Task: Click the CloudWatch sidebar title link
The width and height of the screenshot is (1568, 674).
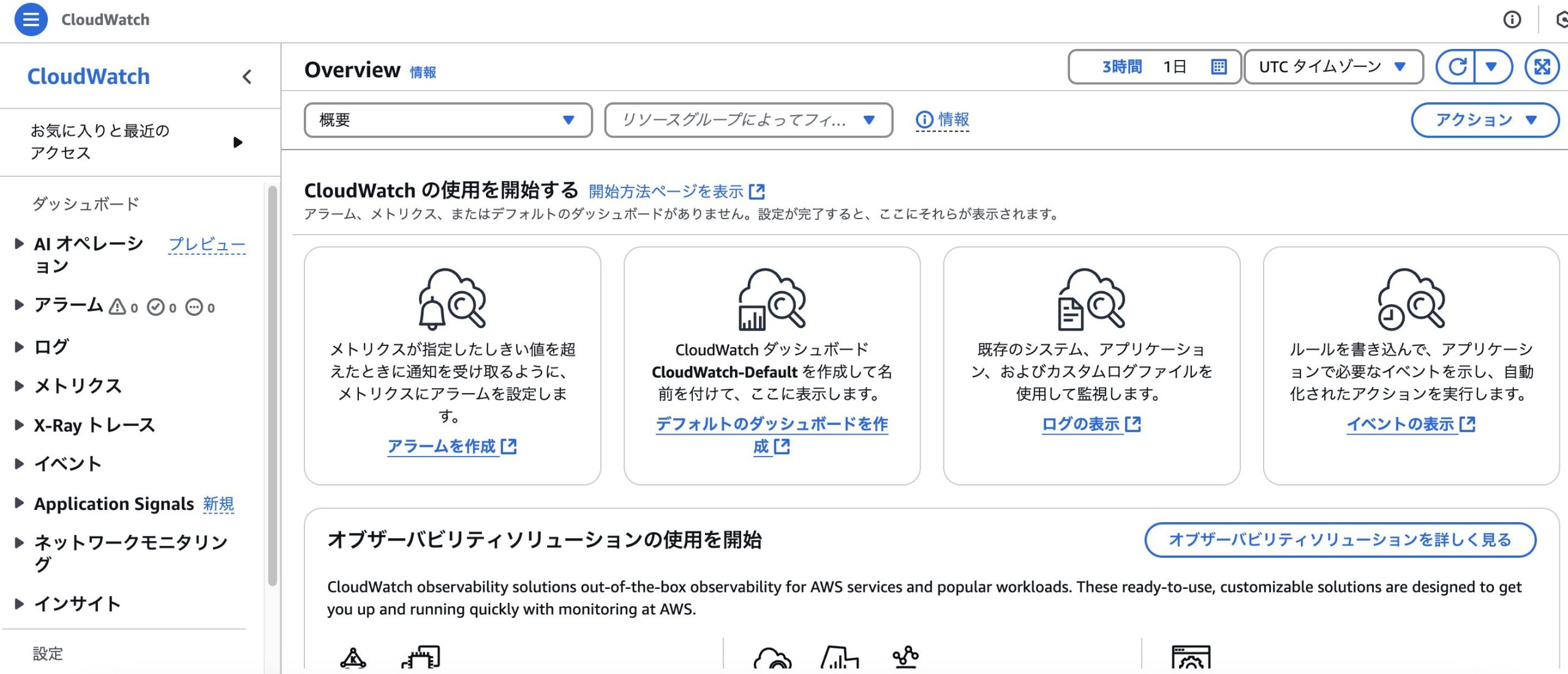Action: [89, 77]
